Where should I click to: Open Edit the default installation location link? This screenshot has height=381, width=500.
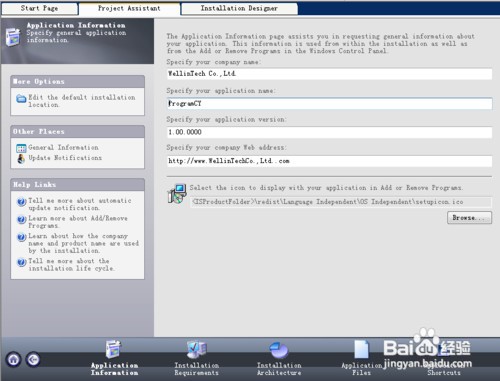82,101
